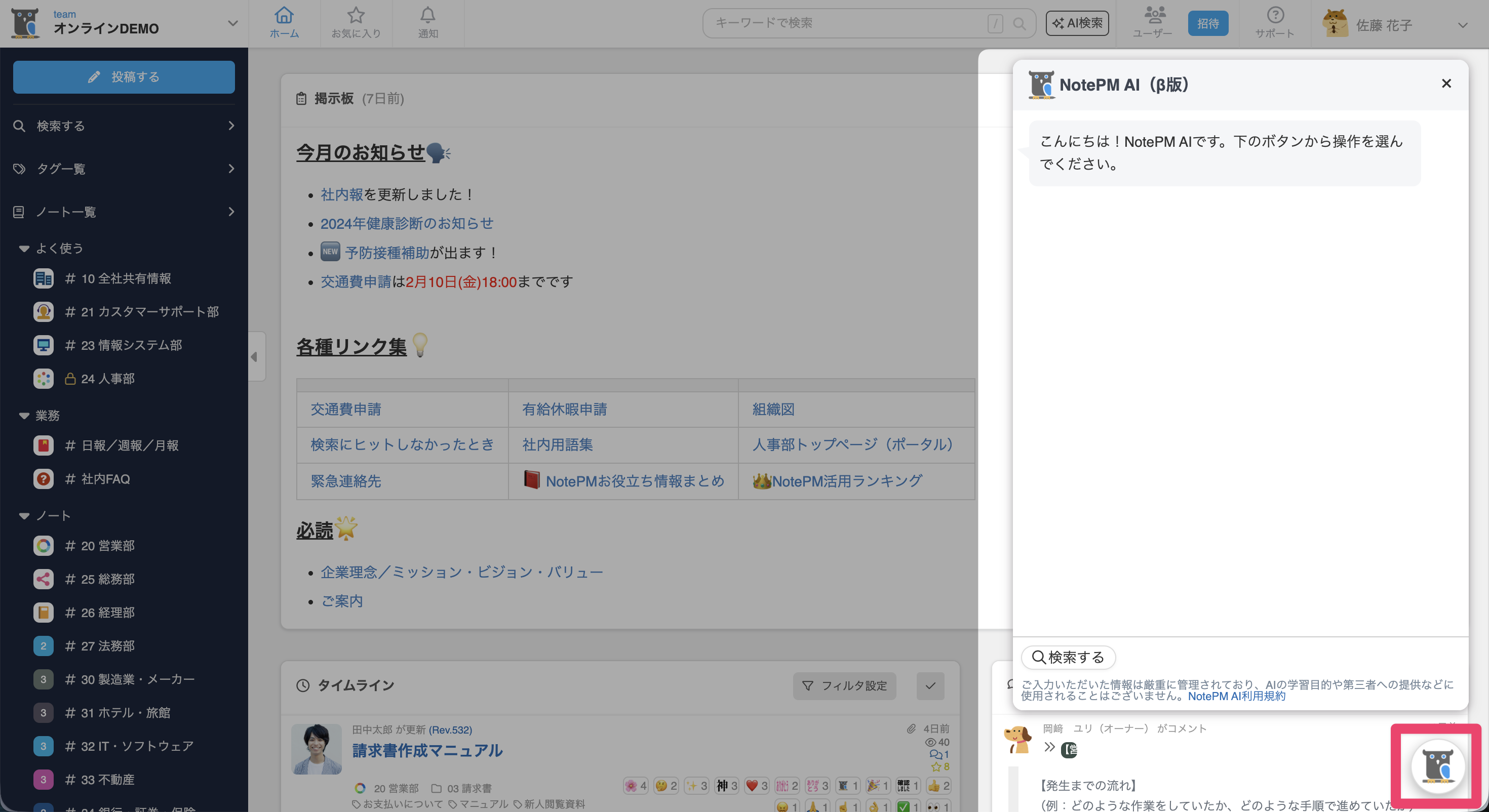1489x812 pixels.
Task: Open the team オンラインDEMO dropdown
Action: click(232, 24)
